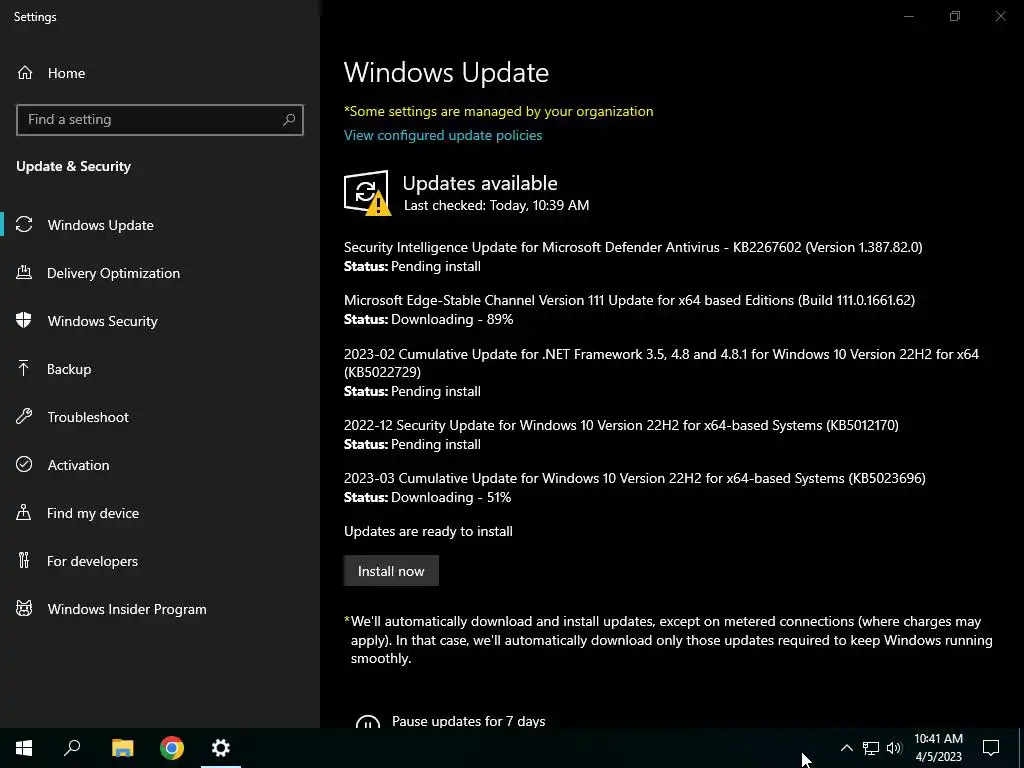Click the Windows Insider Program cat icon
Screen dimensions: 1024x768
pyautogui.click(x=24, y=609)
